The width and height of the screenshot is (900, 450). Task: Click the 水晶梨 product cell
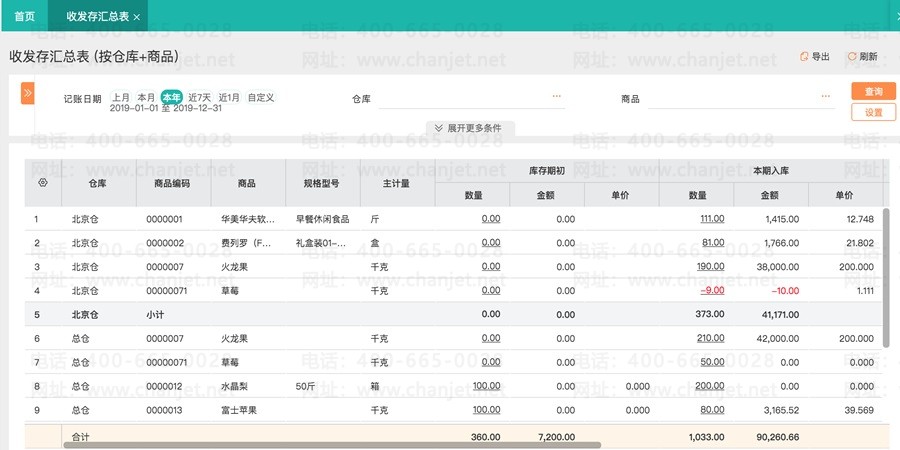[248, 386]
